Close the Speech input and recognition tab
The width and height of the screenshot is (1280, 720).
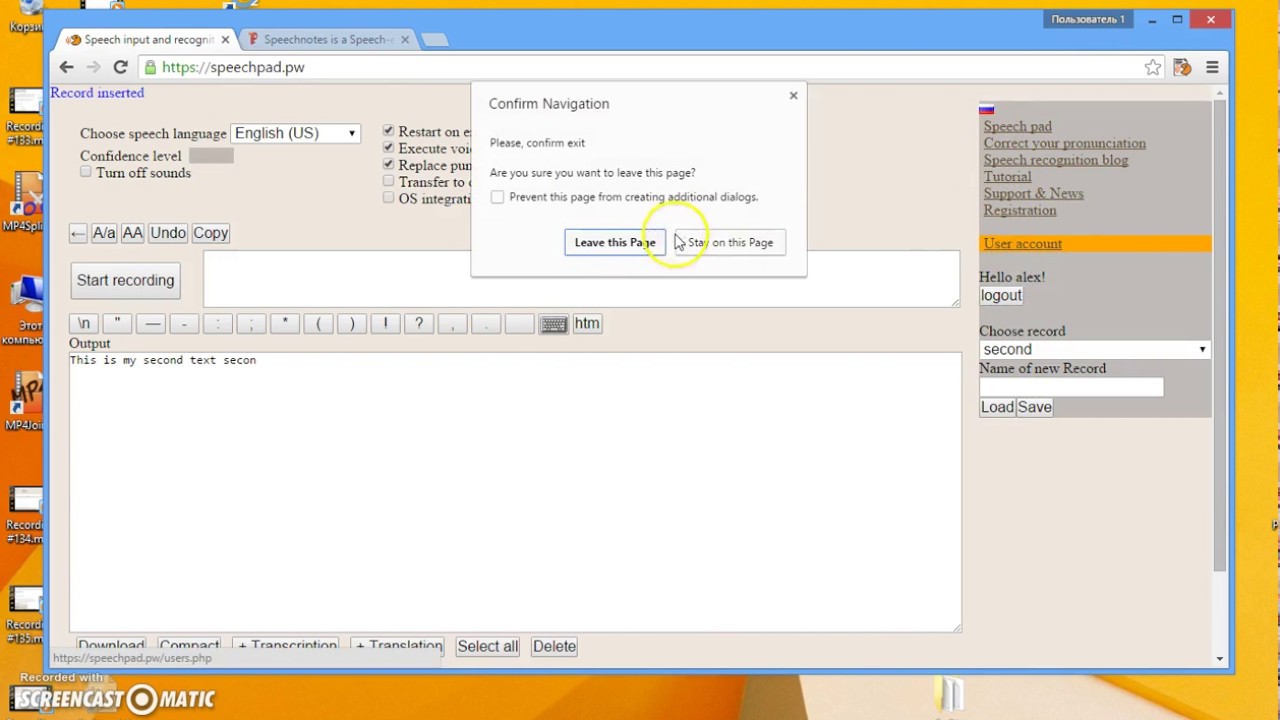pos(225,40)
